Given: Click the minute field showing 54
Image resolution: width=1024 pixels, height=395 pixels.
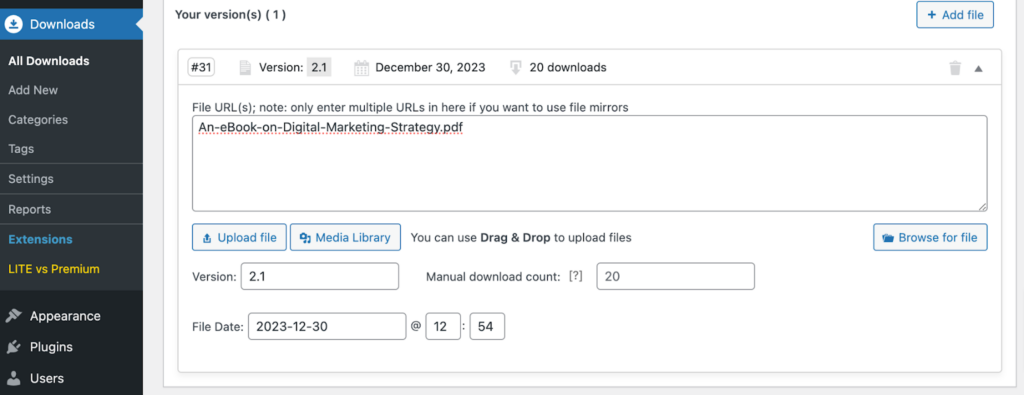Looking at the screenshot, I should 487,326.
